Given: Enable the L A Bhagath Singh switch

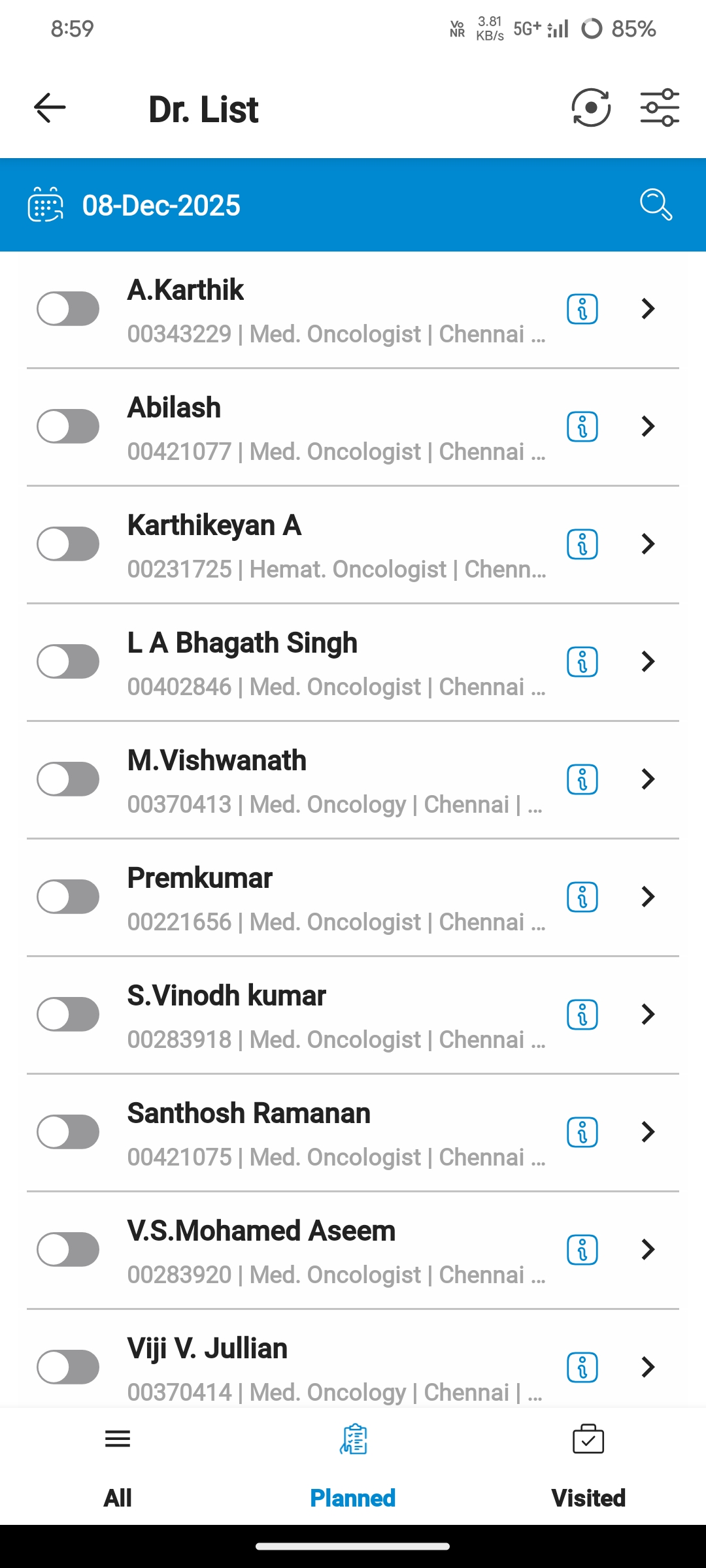Looking at the screenshot, I should coord(68,662).
